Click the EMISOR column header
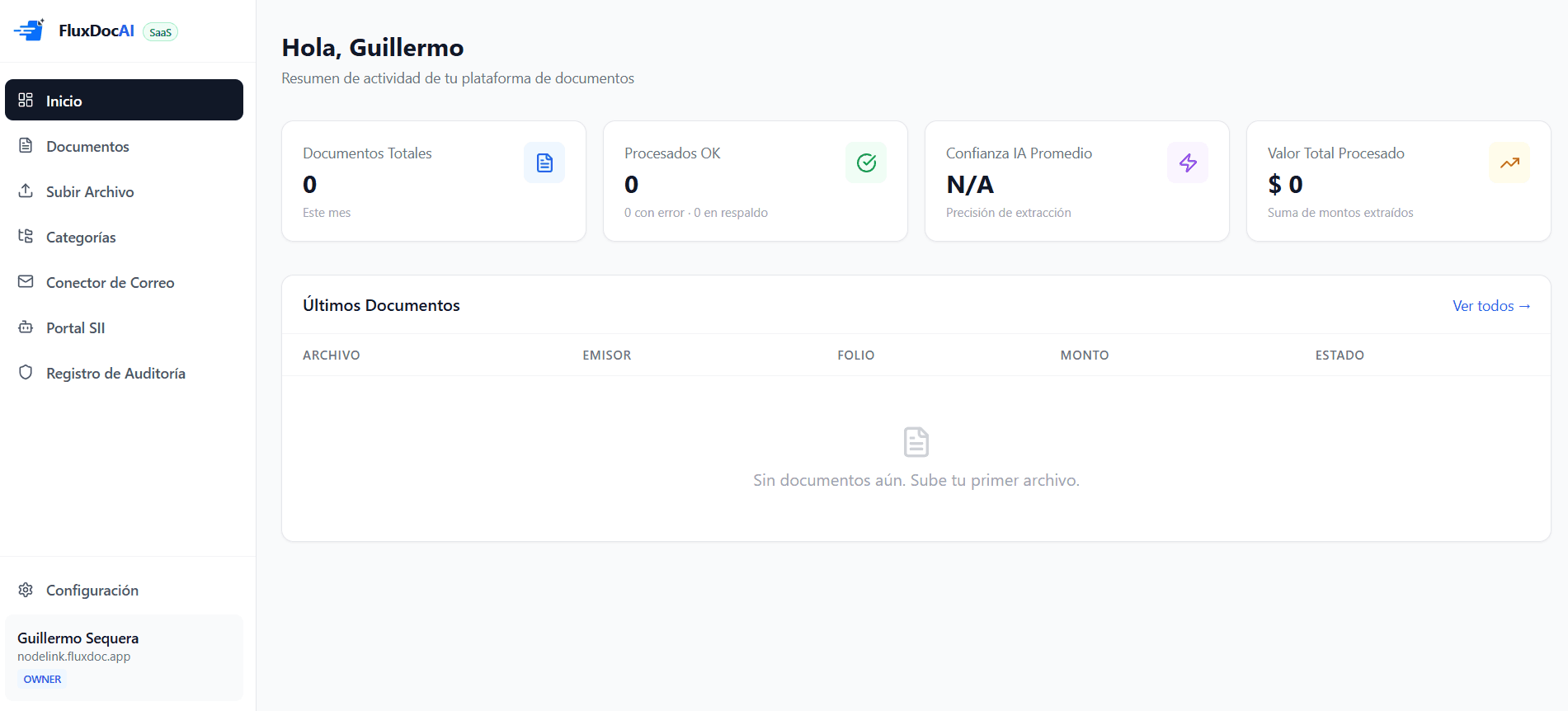 coord(607,355)
